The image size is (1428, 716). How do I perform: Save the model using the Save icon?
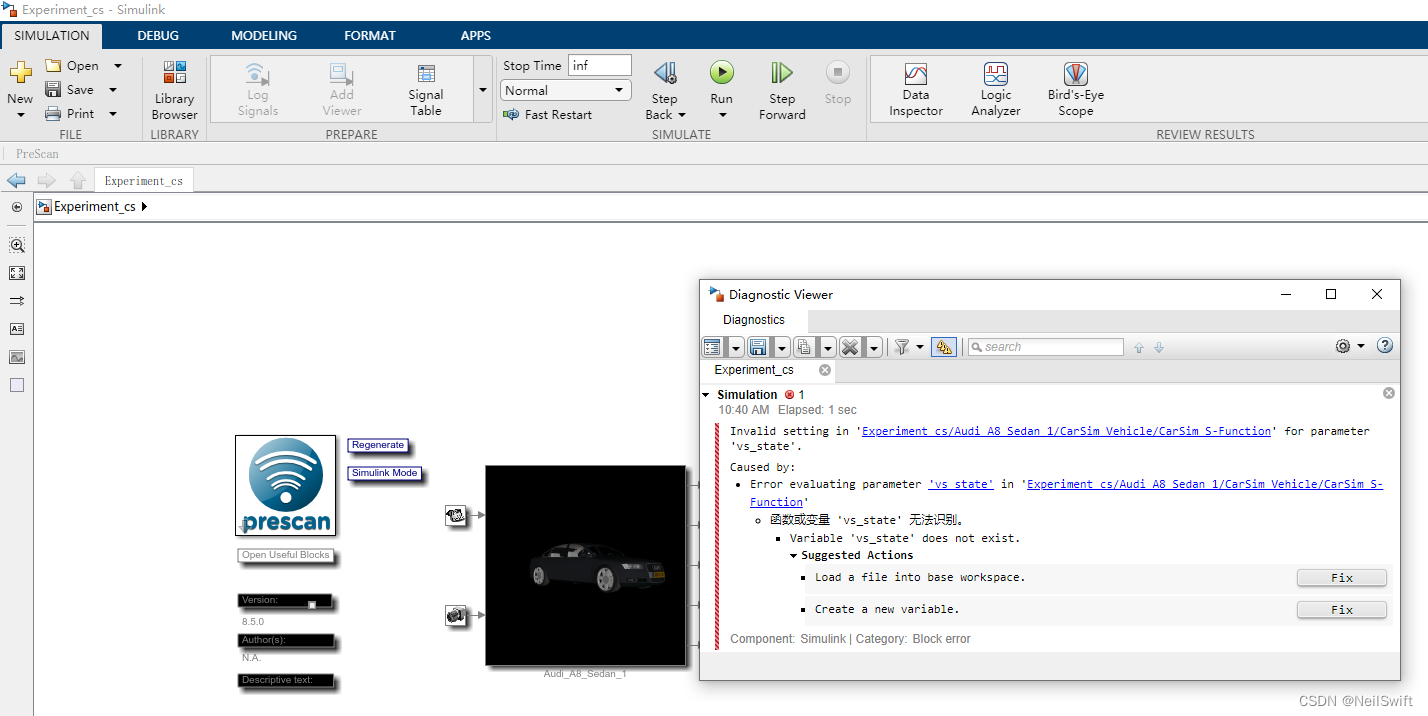tap(53, 90)
